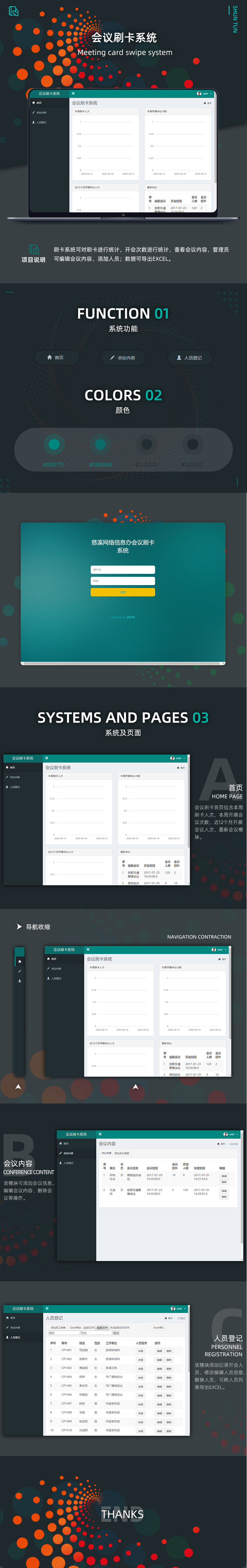Viewport: 247px width, 1568px height.
Task: Click the logo icon at the poster's top-left corner
Action: 13,11
